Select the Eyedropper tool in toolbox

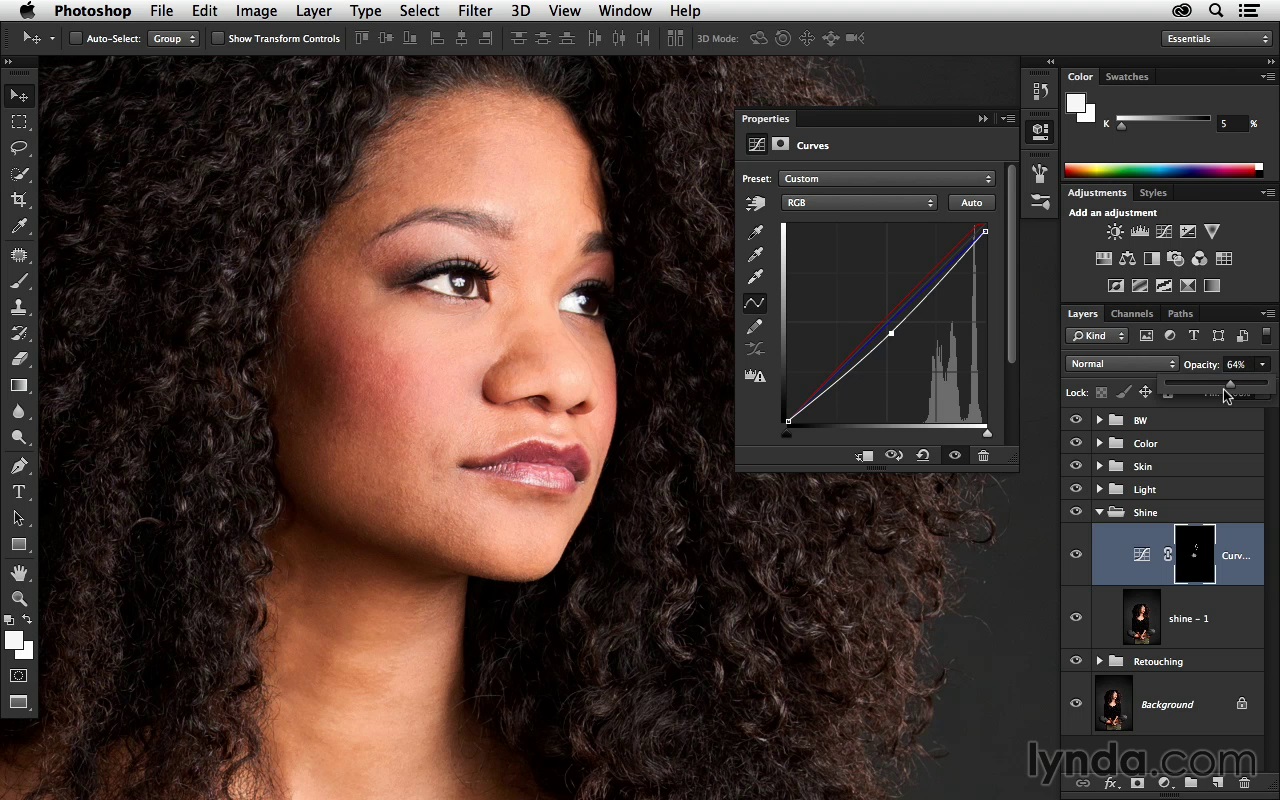19,227
